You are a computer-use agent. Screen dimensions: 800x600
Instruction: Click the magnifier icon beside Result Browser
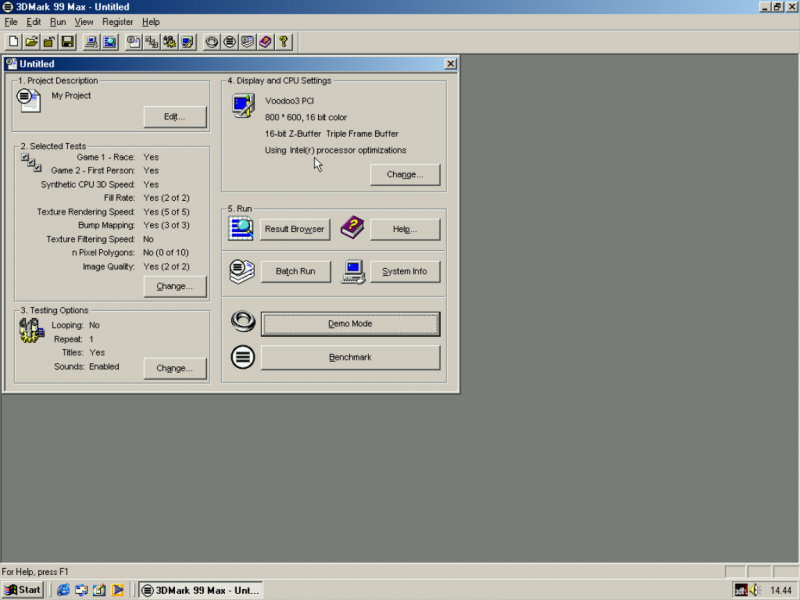[x=241, y=229]
